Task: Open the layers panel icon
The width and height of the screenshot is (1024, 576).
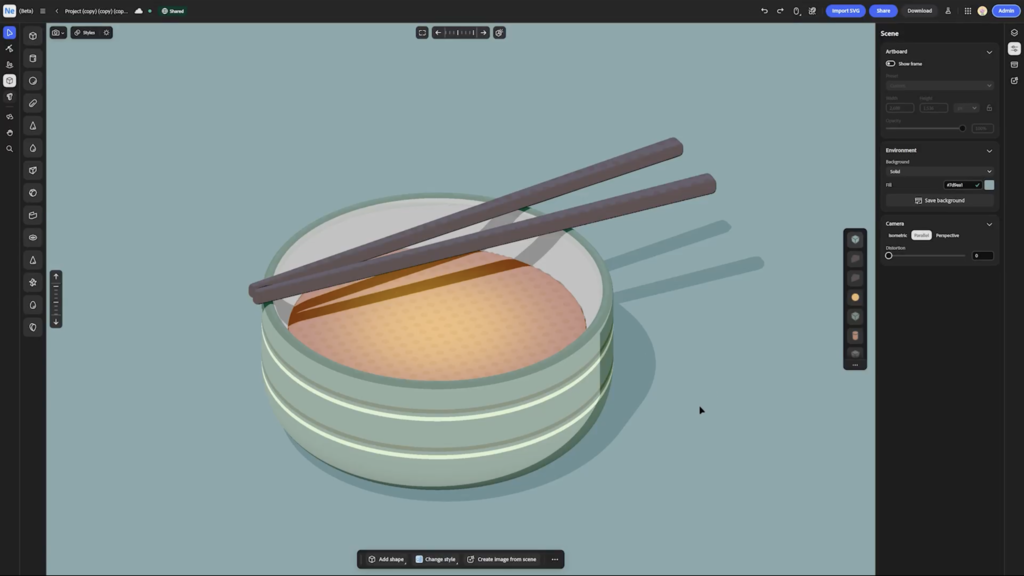Action: [x=1014, y=33]
